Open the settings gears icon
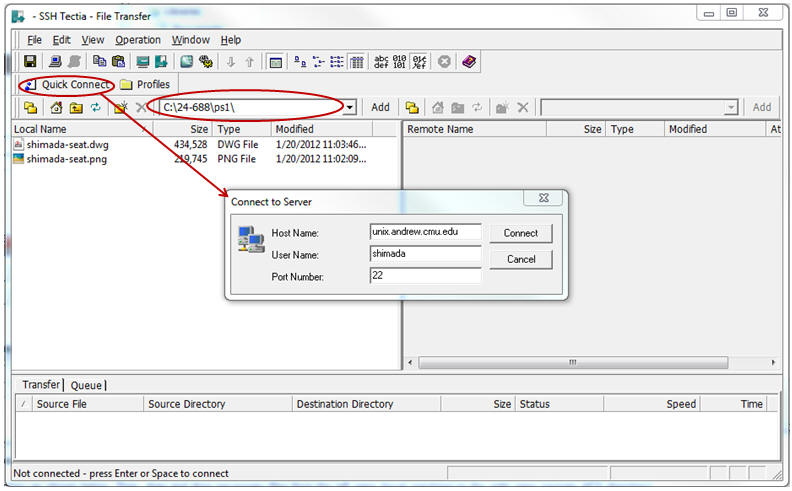Viewport: 792px width, 491px height. [x=206, y=62]
